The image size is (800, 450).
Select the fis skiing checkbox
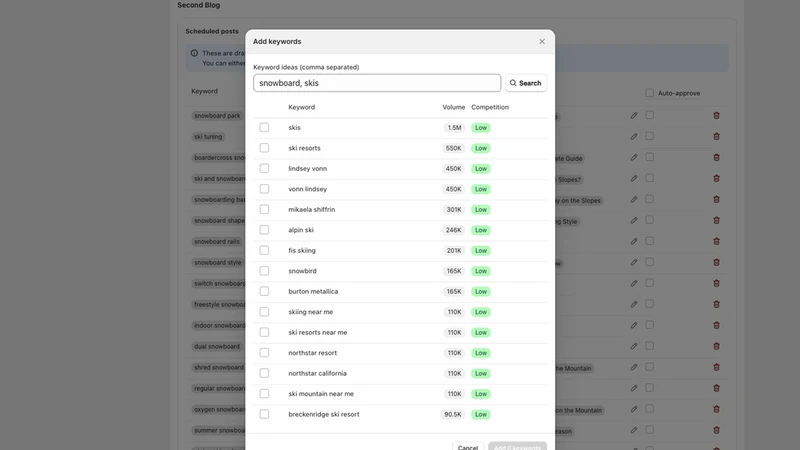(264, 250)
